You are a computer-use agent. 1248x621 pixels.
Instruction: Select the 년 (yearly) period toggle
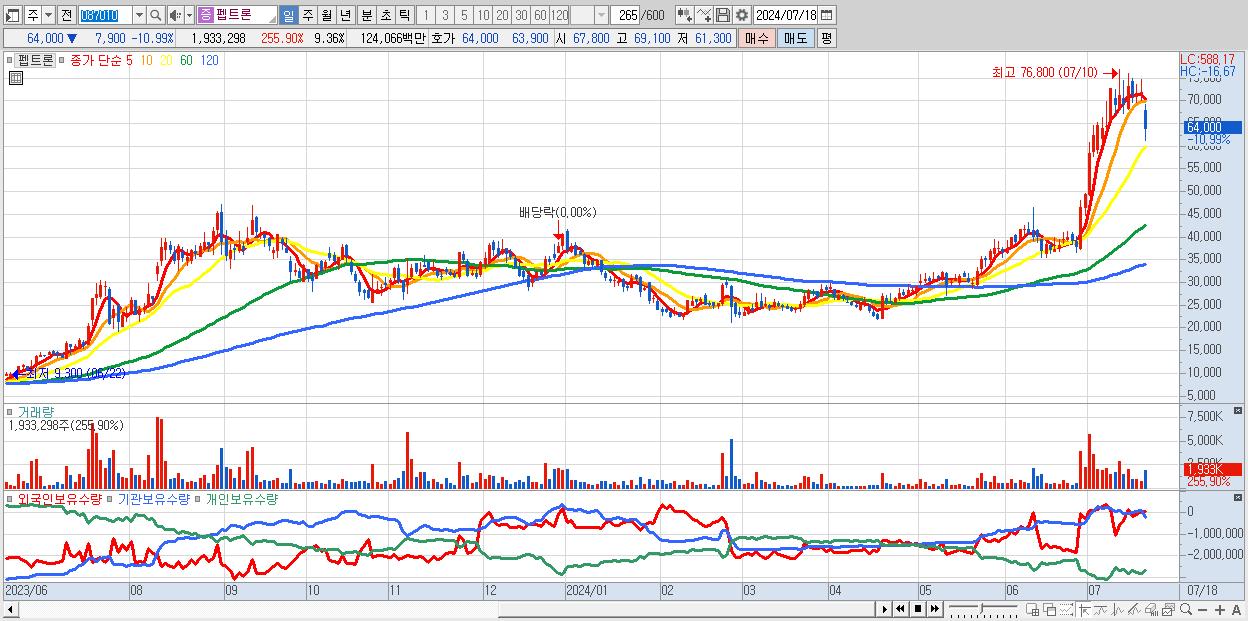click(x=345, y=15)
